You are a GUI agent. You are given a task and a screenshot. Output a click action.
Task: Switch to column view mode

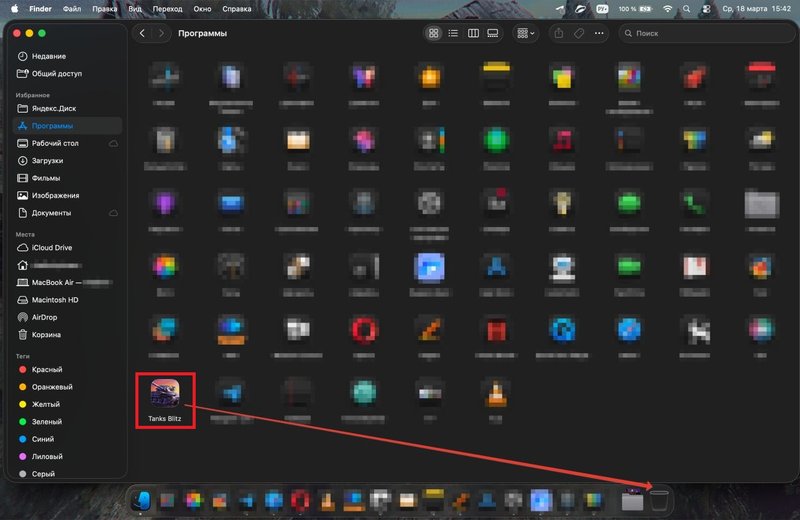(x=473, y=33)
